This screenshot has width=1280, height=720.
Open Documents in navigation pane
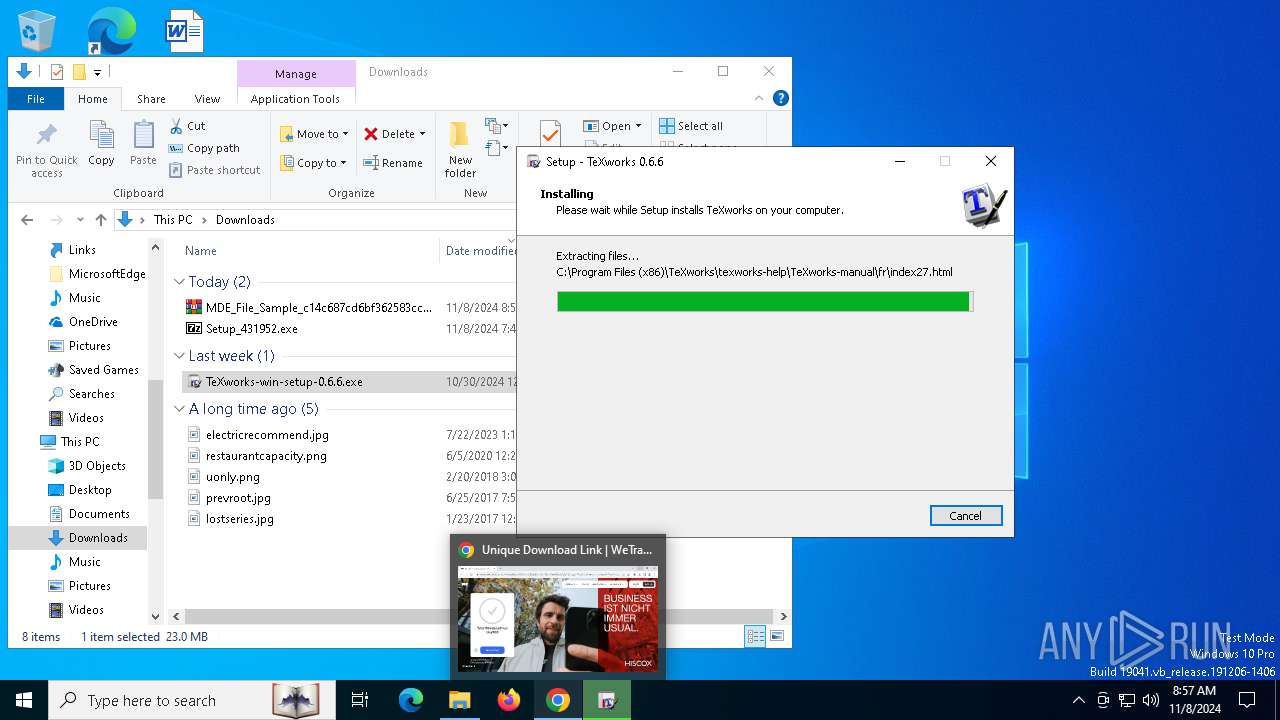click(99, 514)
